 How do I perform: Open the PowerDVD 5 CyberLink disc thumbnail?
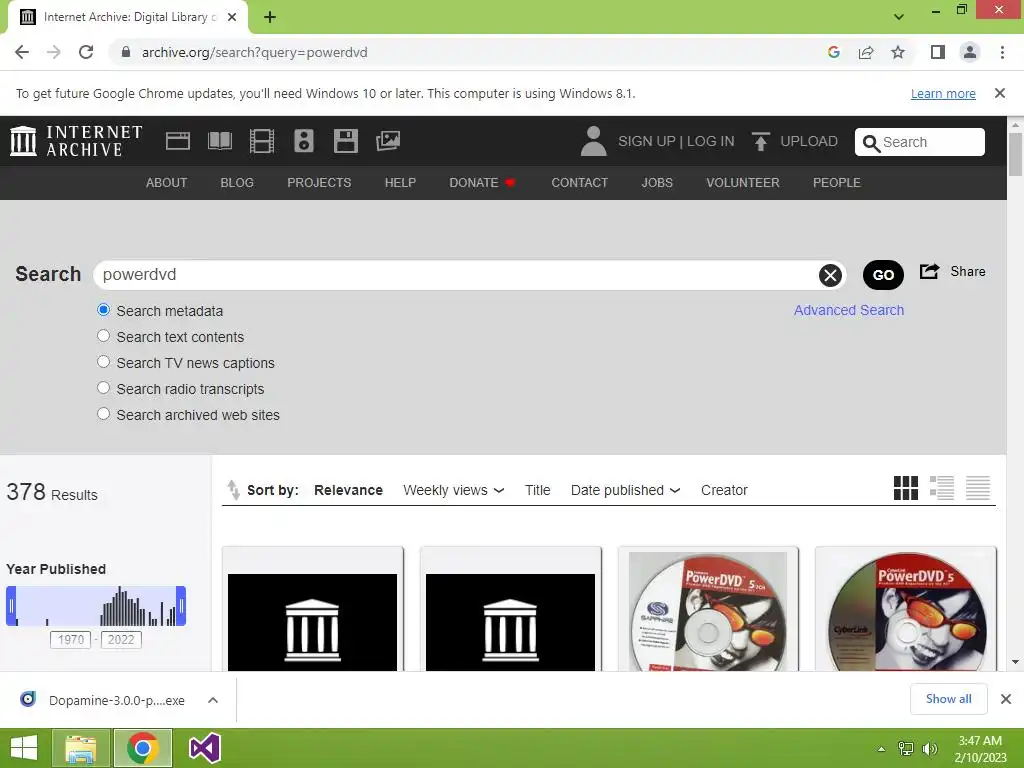coord(906,610)
